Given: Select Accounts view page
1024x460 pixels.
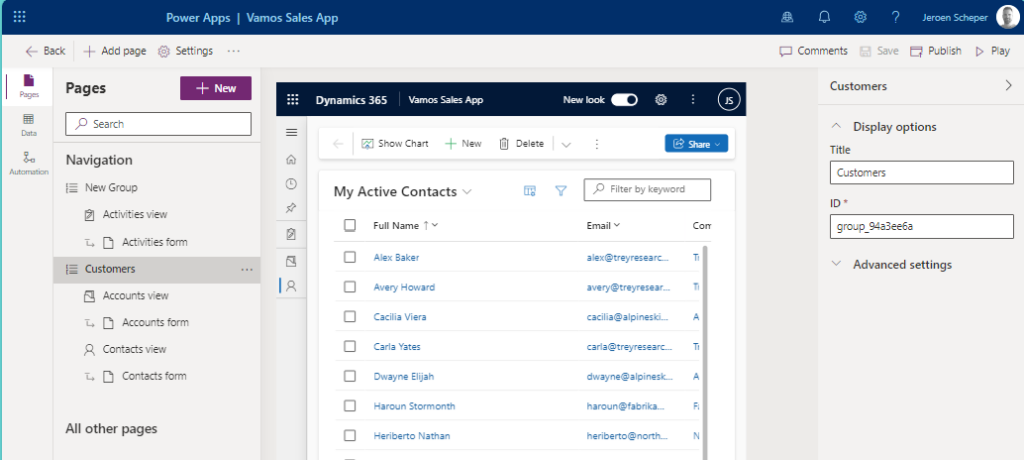Looking at the screenshot, I should point(135,295).
